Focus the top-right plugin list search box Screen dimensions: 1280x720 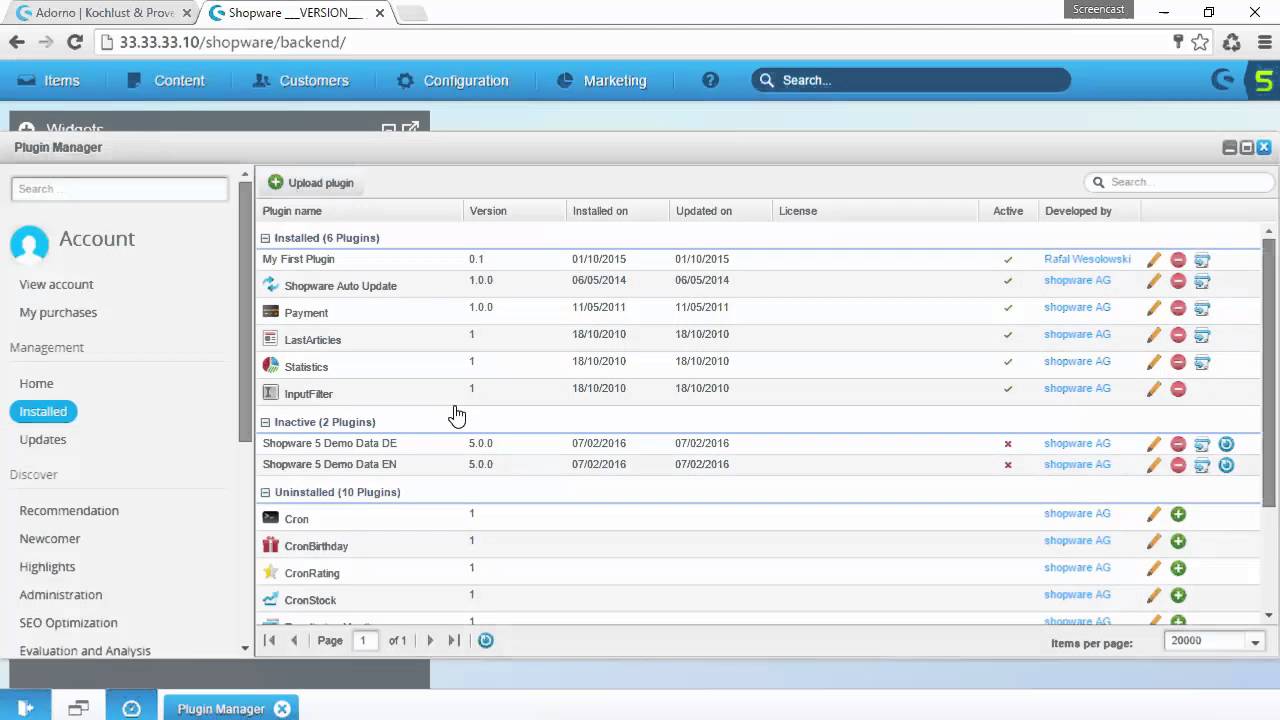(x=1180, y=182)
